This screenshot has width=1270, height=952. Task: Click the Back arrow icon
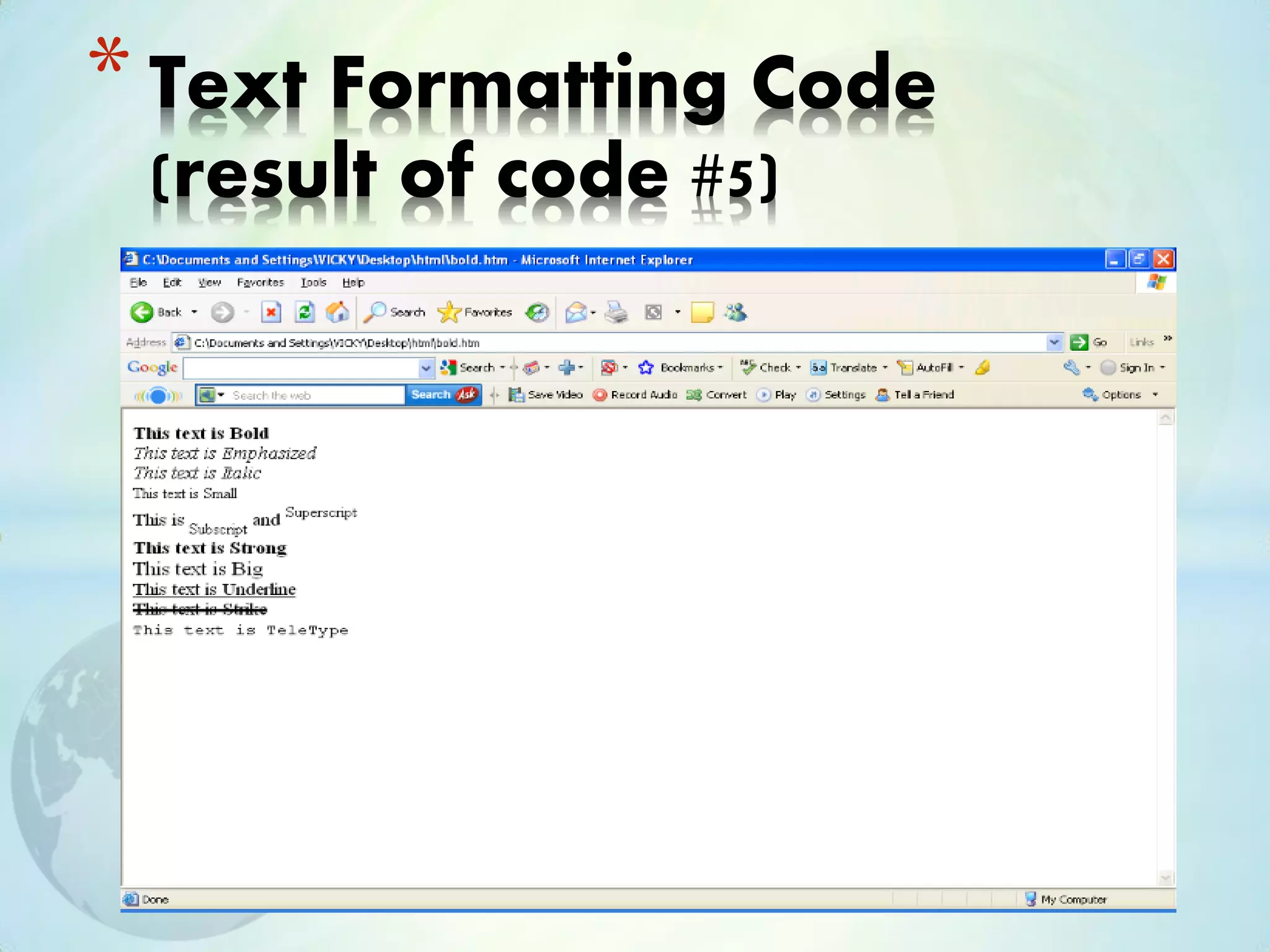click(142, 312)
